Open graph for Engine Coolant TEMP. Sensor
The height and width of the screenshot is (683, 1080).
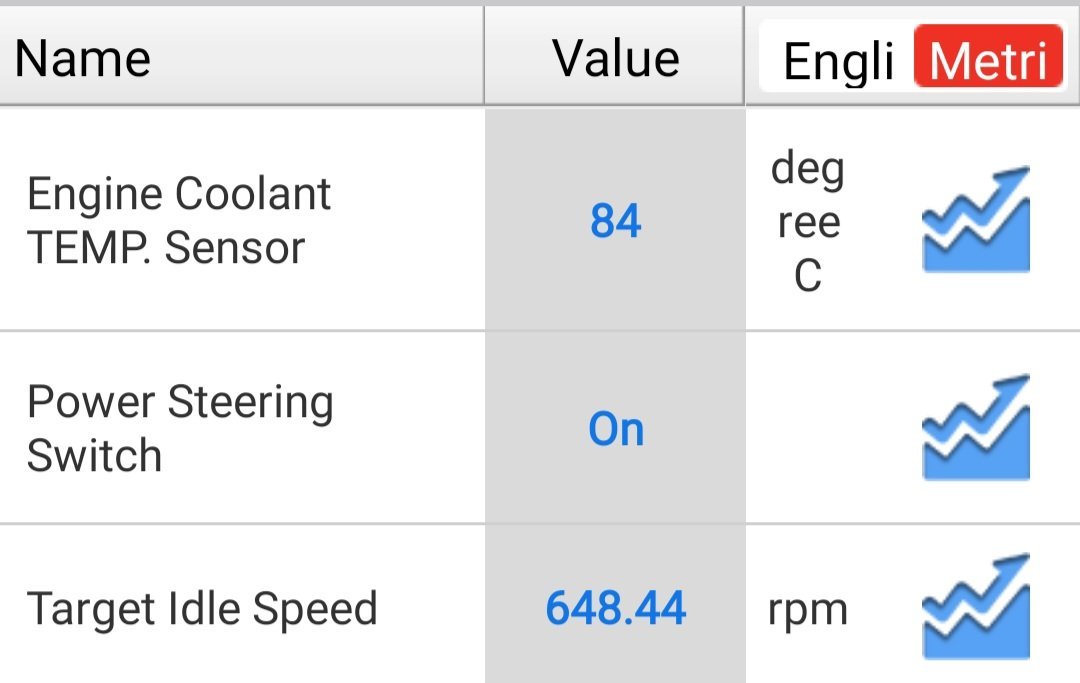976,220
